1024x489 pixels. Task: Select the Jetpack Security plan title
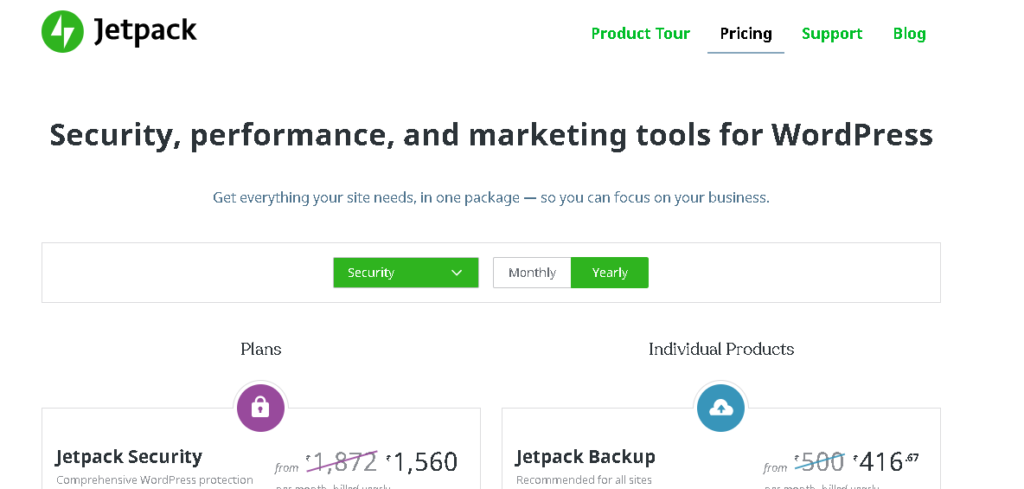(129, 456)
